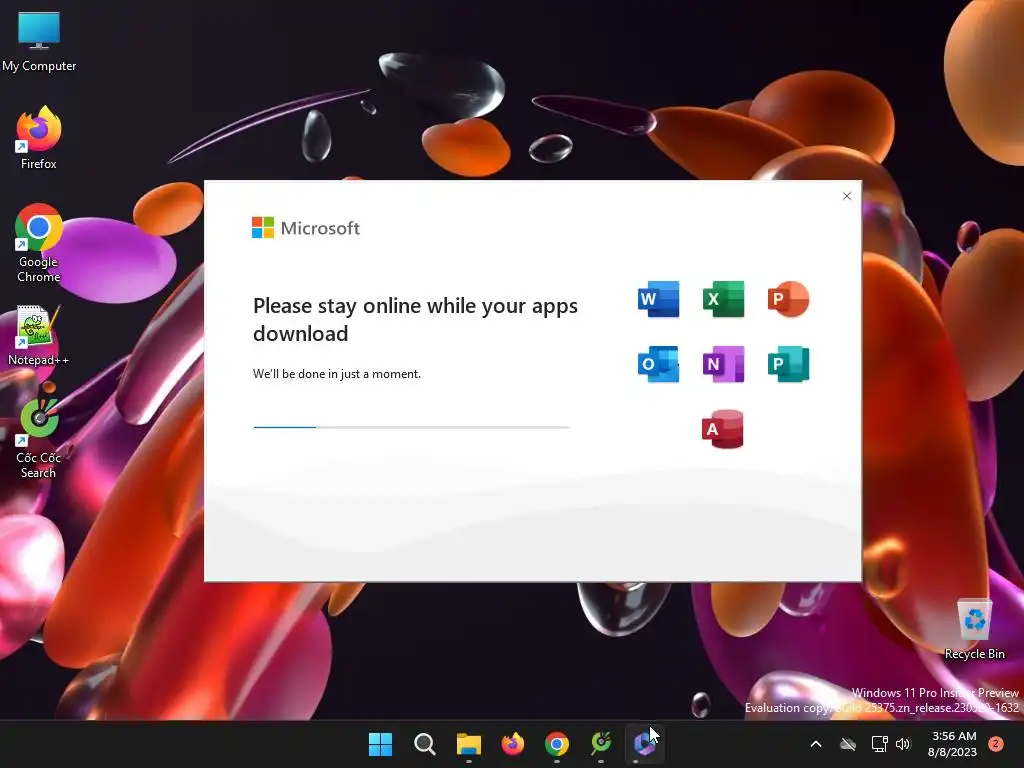Select the My Computer desktop icon
Screen dimensions: 1024x768
[39, 40]
